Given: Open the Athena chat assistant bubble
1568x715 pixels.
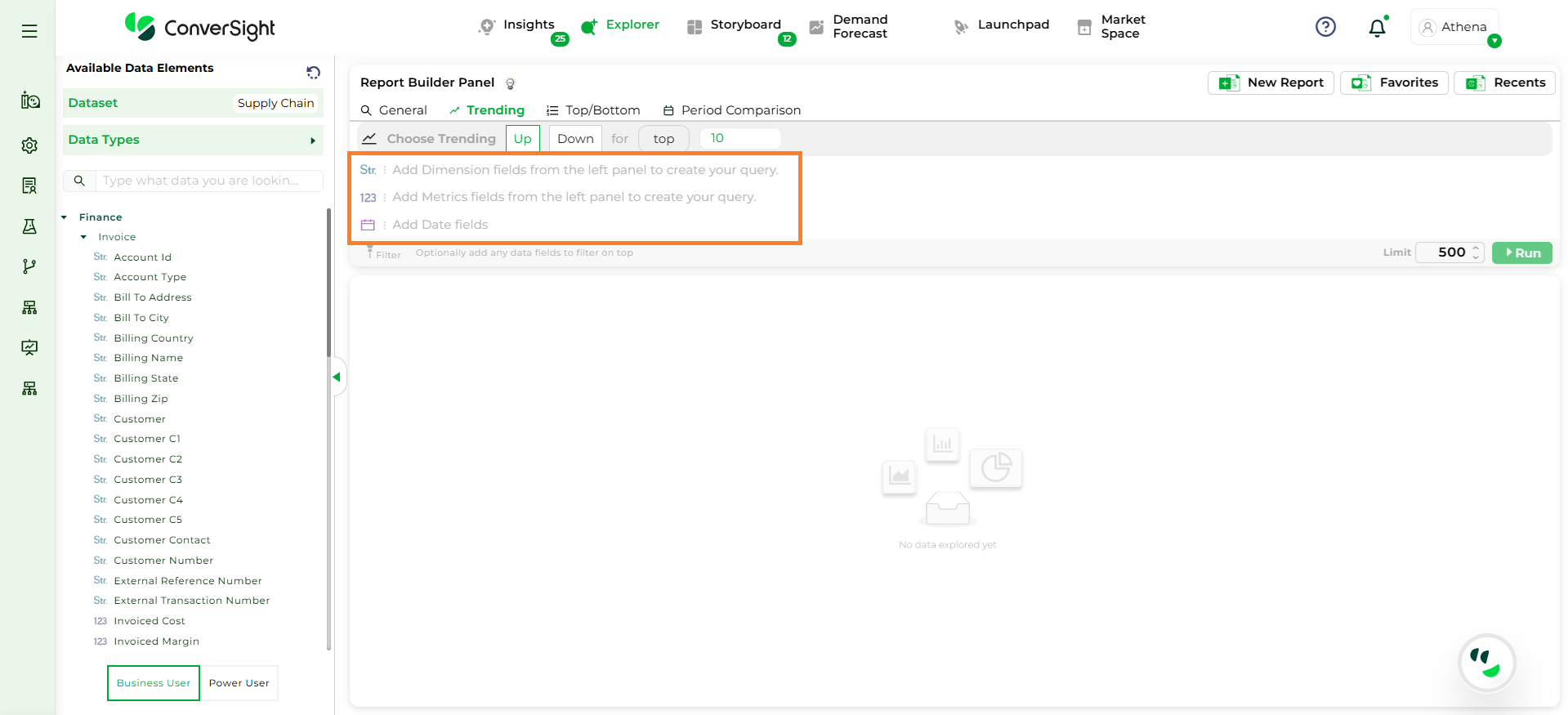Looking at the screenshot, I should pos(1486,663).
